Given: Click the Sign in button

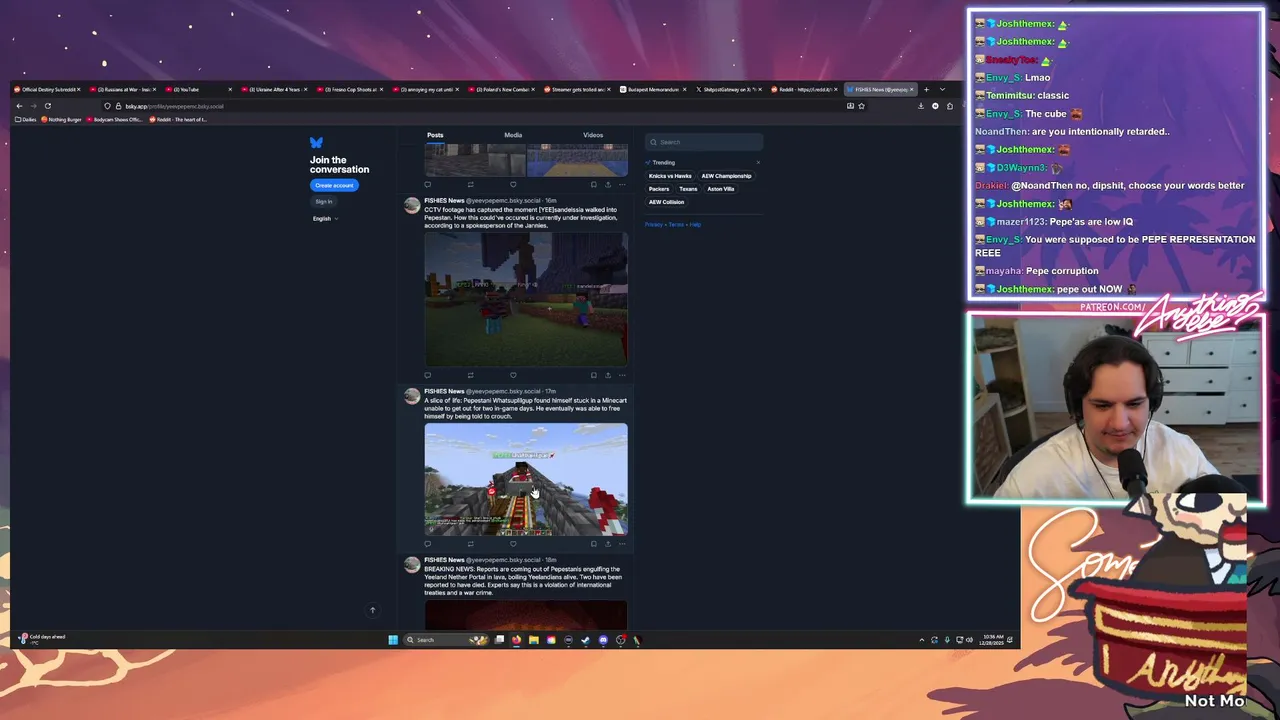Looking at the screenshot, I should pyautogui.click(x=324, y=202).
